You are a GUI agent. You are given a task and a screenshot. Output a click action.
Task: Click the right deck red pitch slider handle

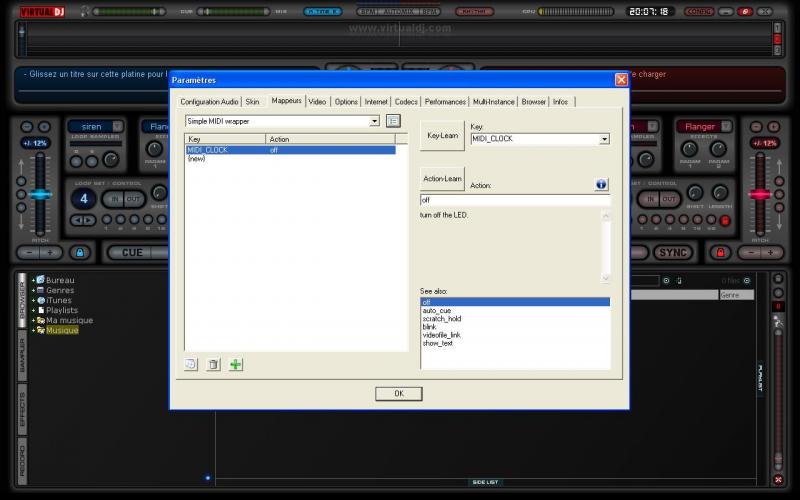coord(760,194)
